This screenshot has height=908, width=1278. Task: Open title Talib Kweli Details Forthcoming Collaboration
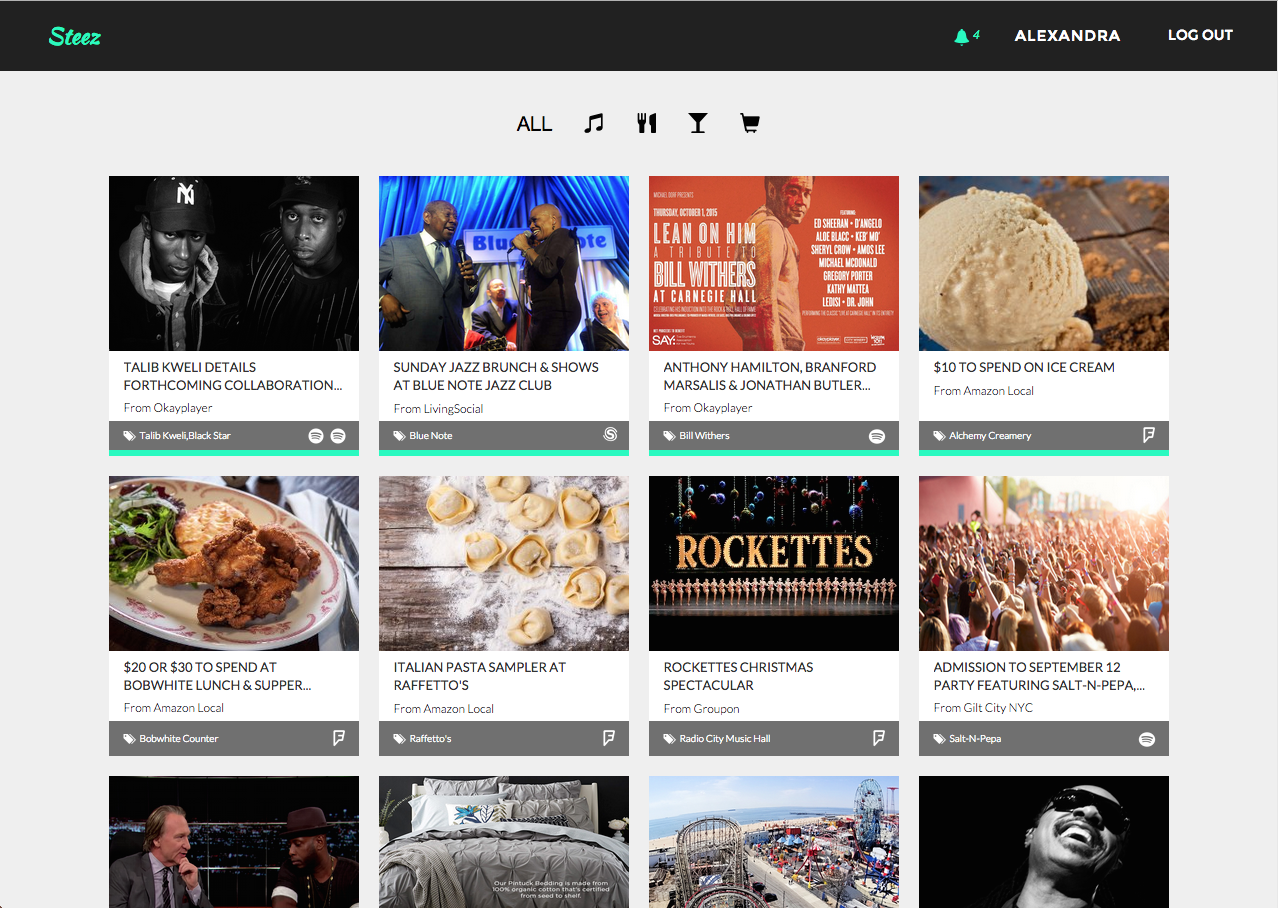233,376
